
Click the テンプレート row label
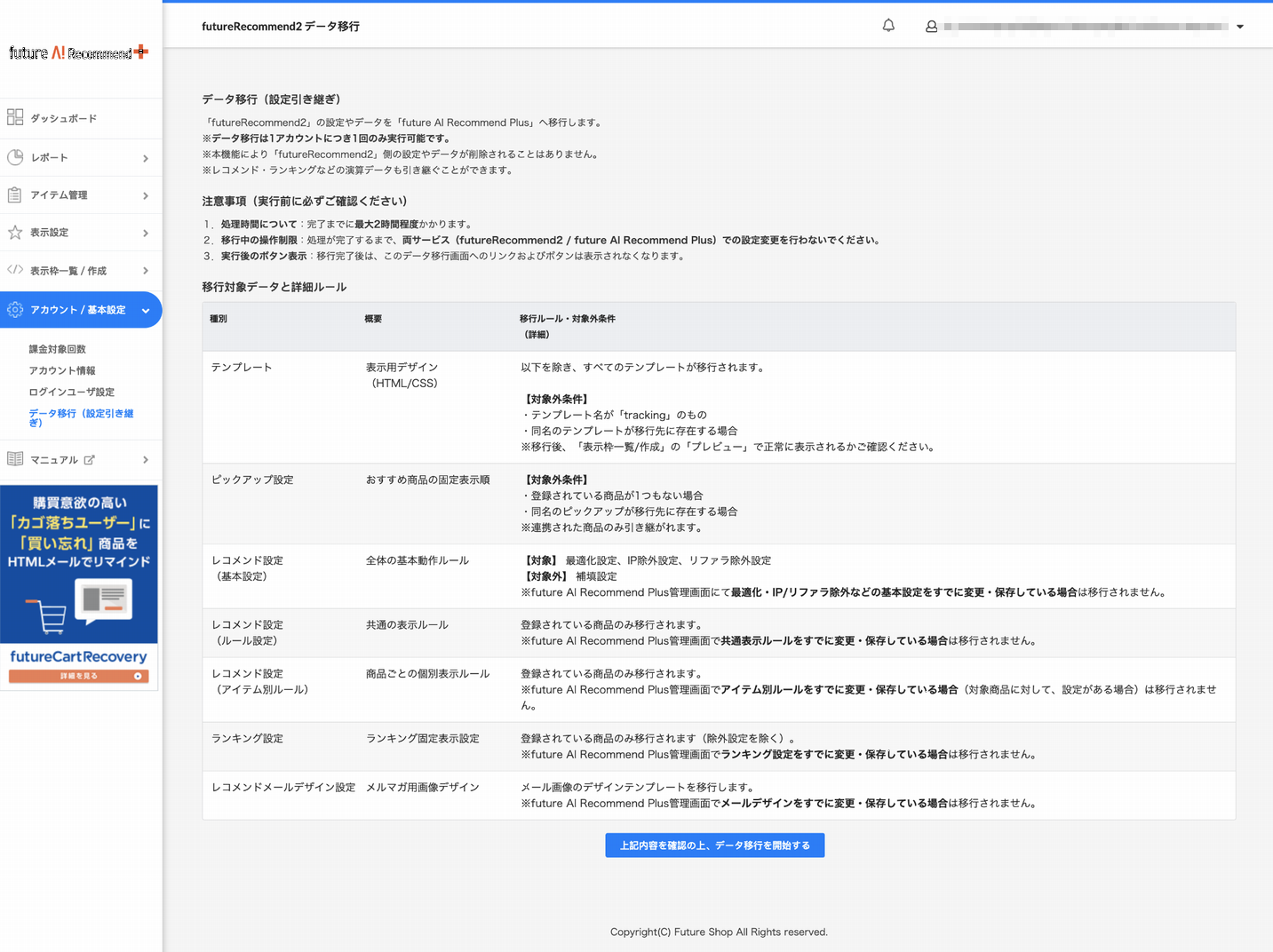pyautogui.click(x=242, y=368)
